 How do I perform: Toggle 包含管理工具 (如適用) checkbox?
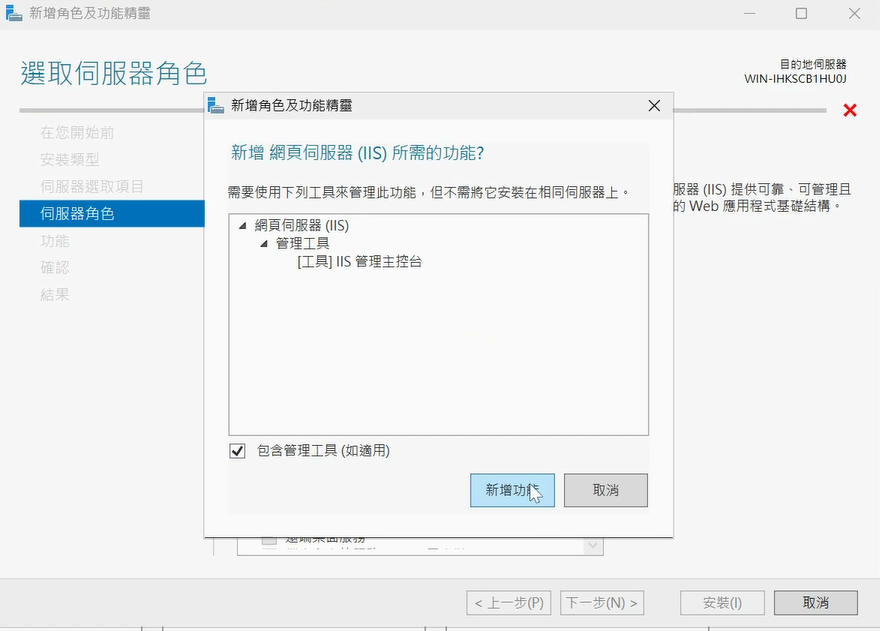pyautogui.click(x=237, y=451)
